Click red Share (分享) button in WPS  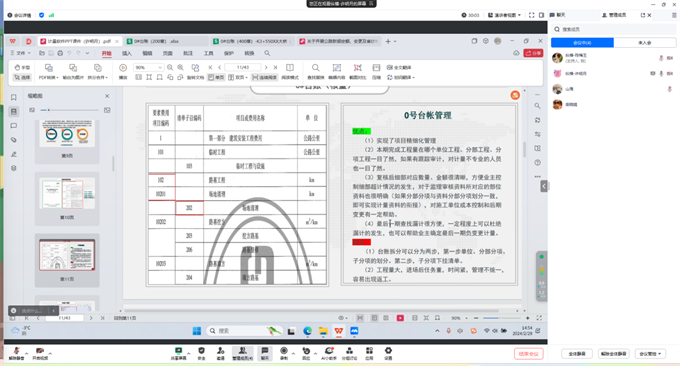coord(533,53)
